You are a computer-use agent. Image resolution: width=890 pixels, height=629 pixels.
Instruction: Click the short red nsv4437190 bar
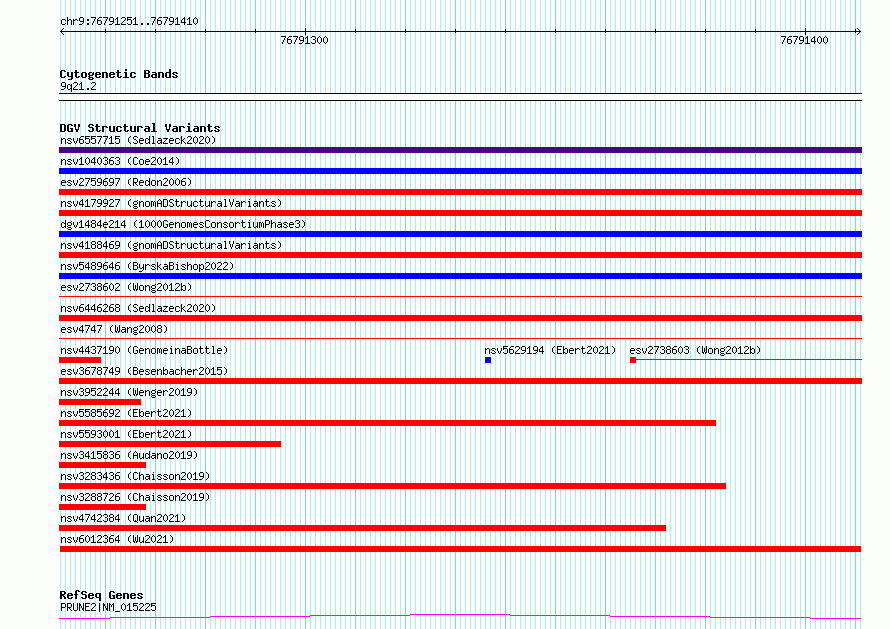pyautogui.click(x=80, y=360)
